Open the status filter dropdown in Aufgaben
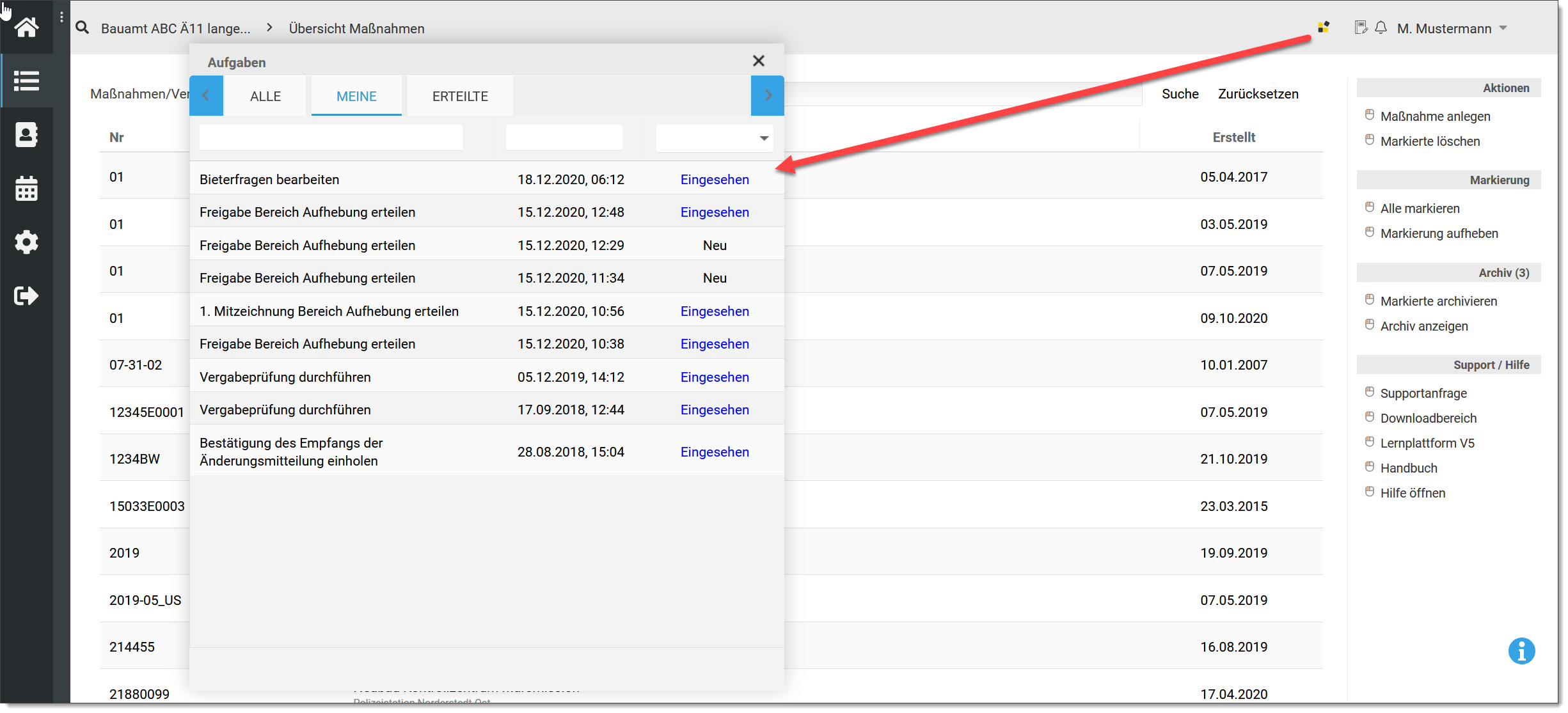This screenshot has height=713, width=1568. pyautogui.click(x=715, y=138)
